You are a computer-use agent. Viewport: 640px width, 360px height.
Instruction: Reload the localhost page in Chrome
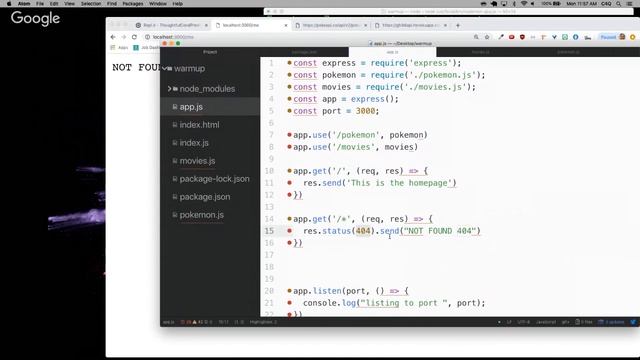click(134, 37)
